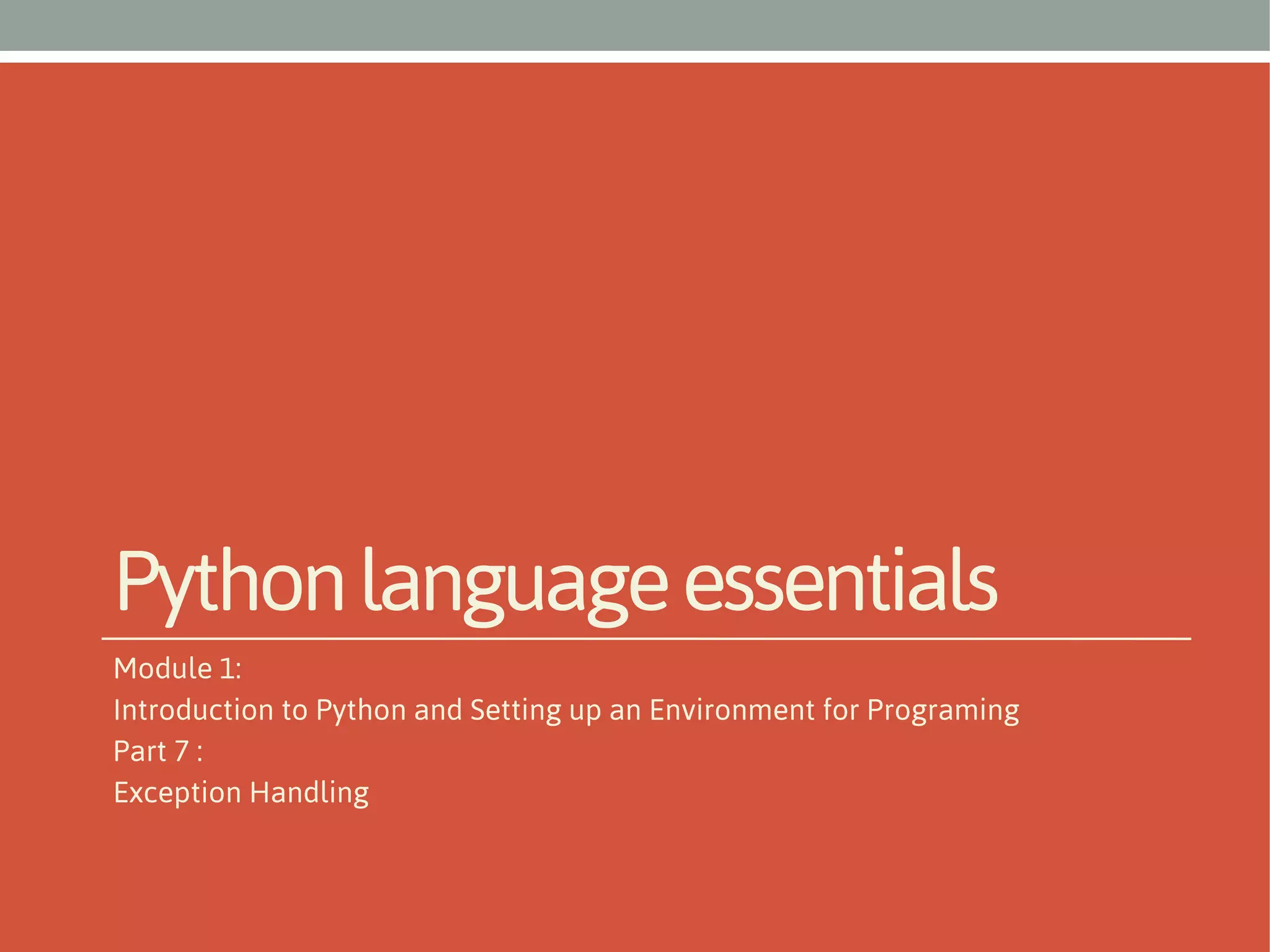Click the empty red area below Exception Handling
This screenshot has height=952, width=1270.
point(635,881)
